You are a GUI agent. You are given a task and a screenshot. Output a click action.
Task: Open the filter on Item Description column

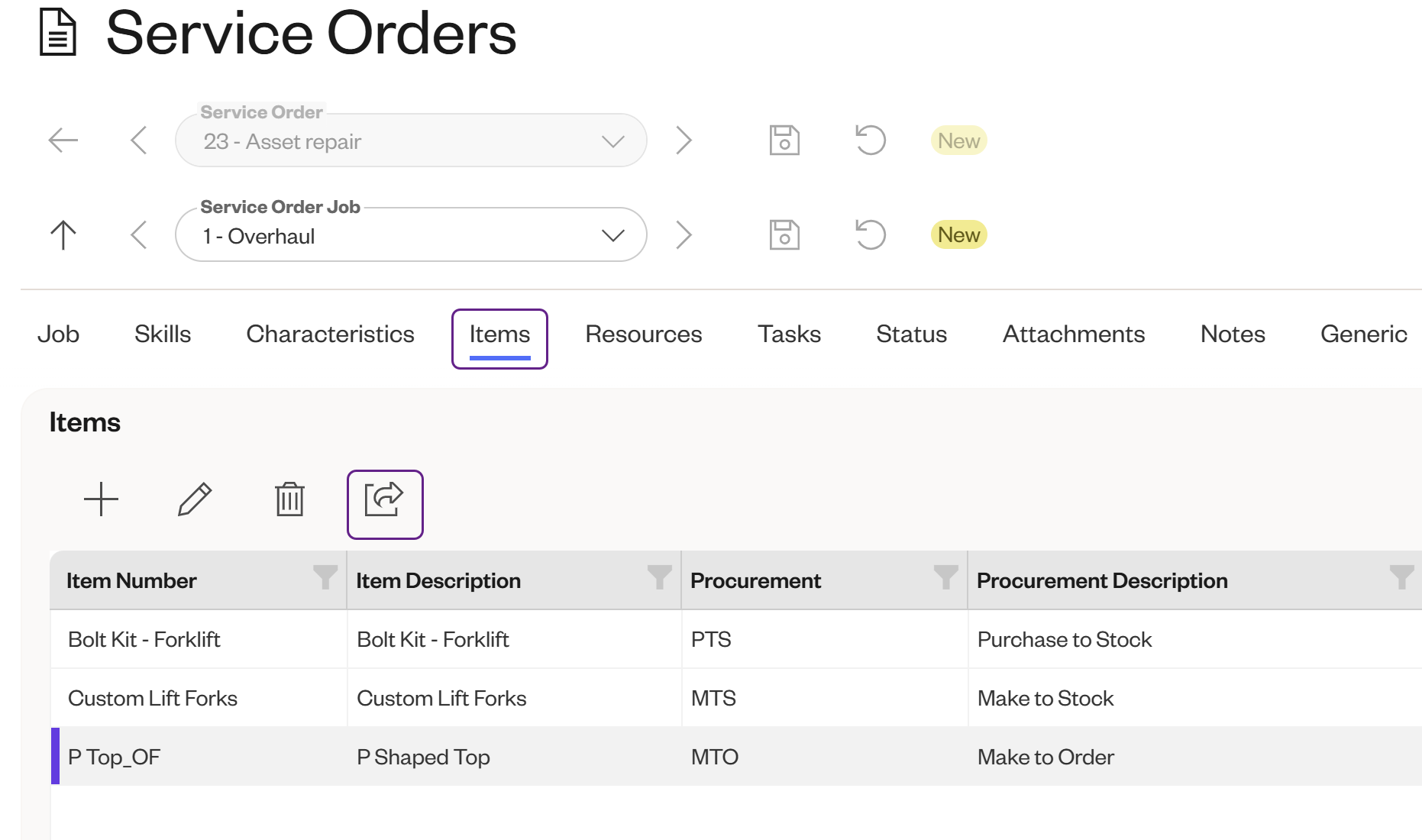(x=658, y=579)
